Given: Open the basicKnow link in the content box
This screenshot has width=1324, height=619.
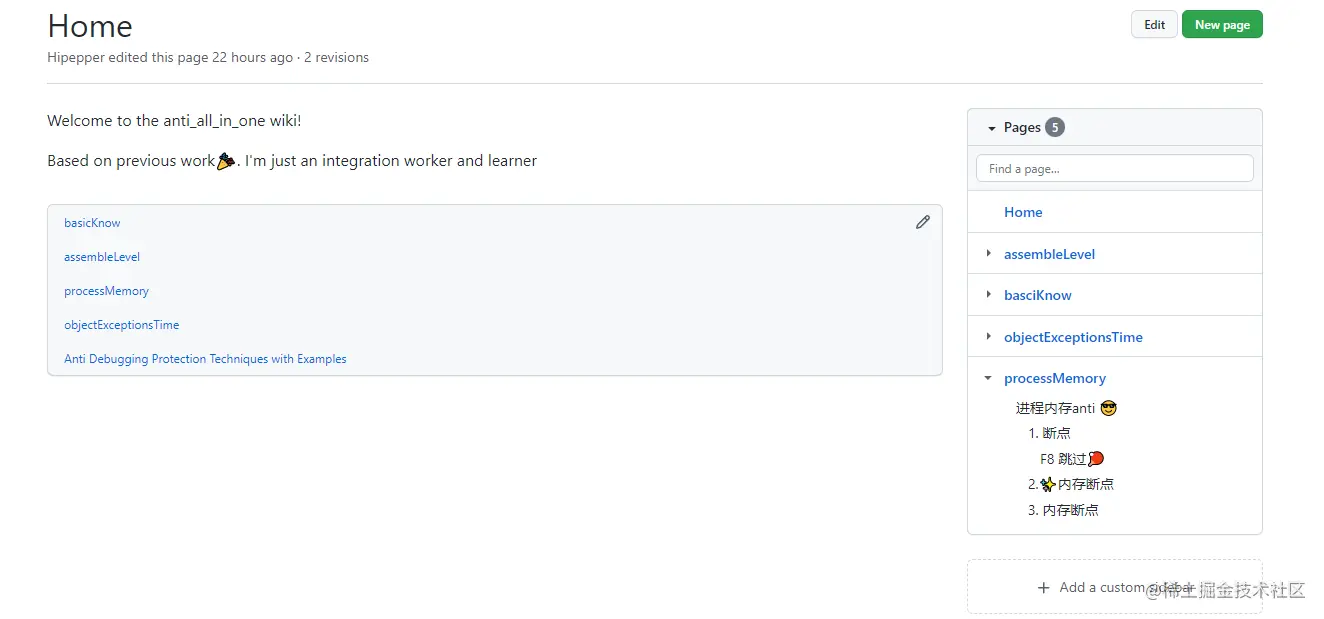Looking at the screenshot, I should [92, 223].
